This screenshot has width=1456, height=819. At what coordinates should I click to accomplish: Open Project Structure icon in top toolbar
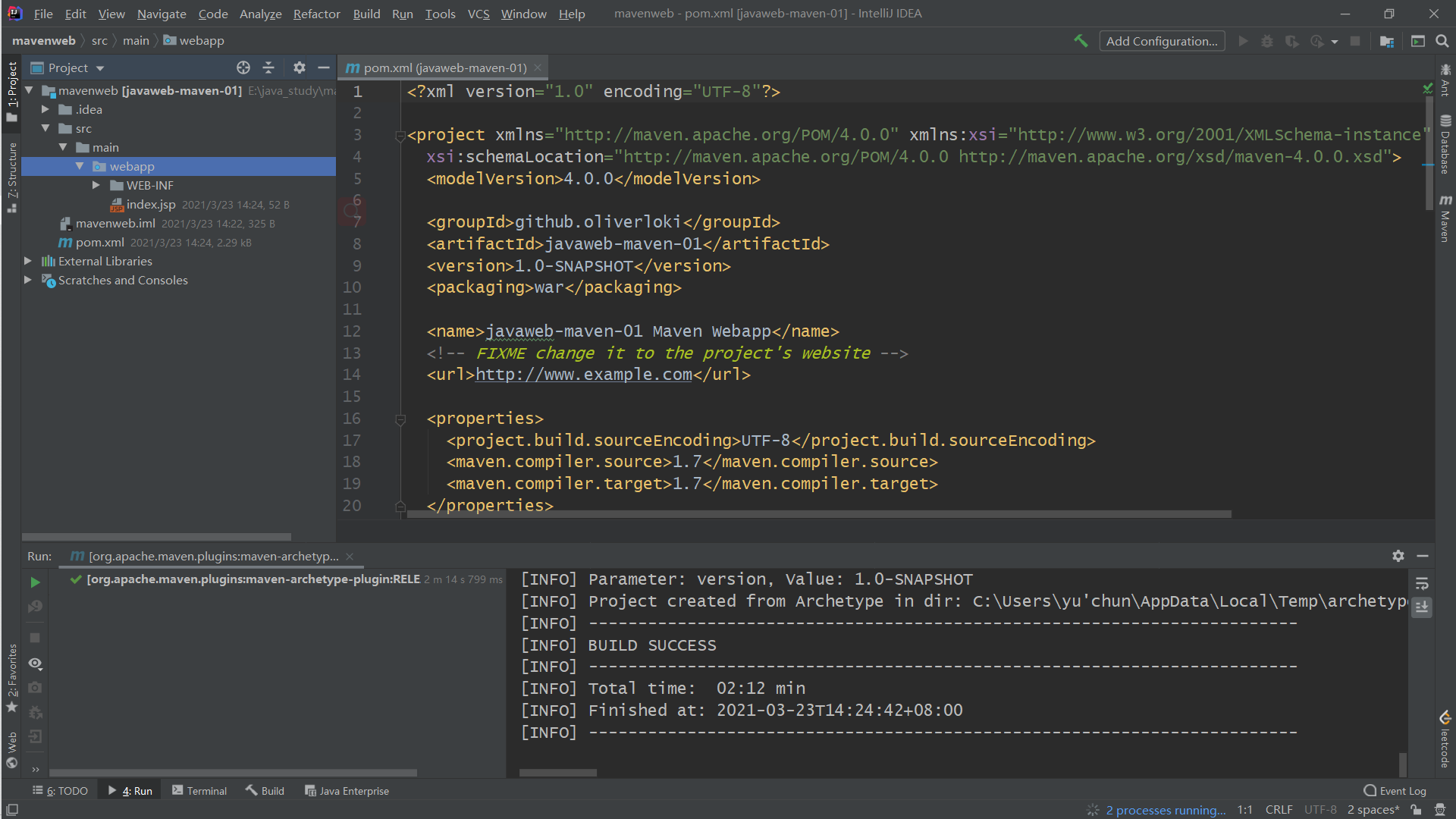[1387, 41]
